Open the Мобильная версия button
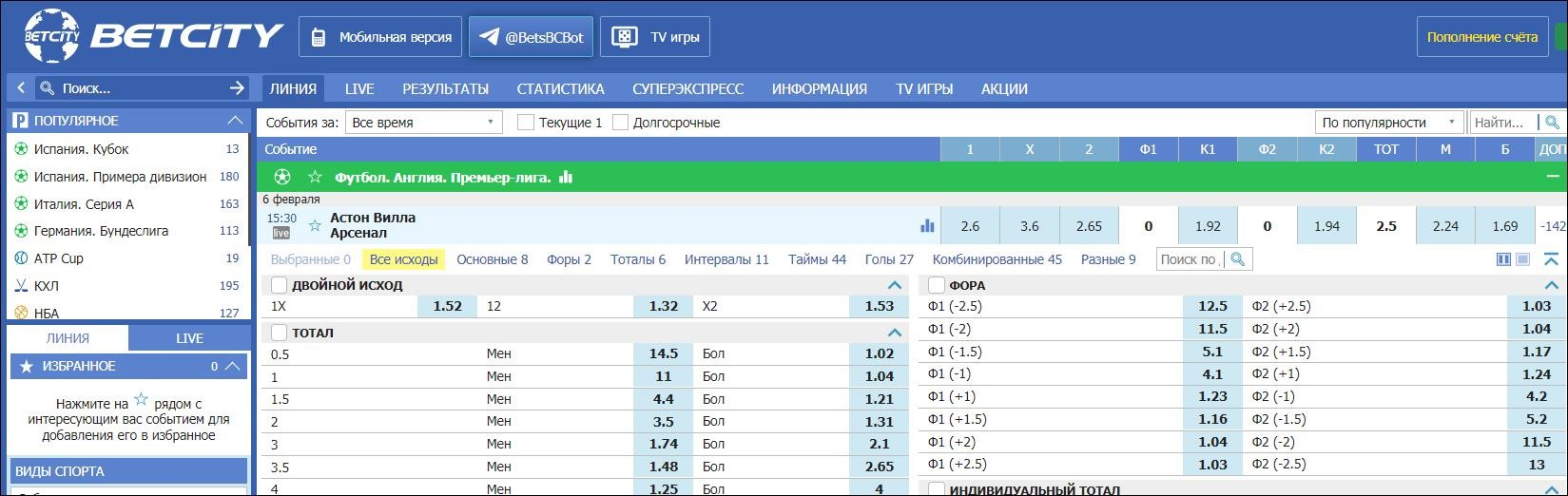Viewport: 1568px width, 496px height. pyautogui.click(x=380, y=38)
